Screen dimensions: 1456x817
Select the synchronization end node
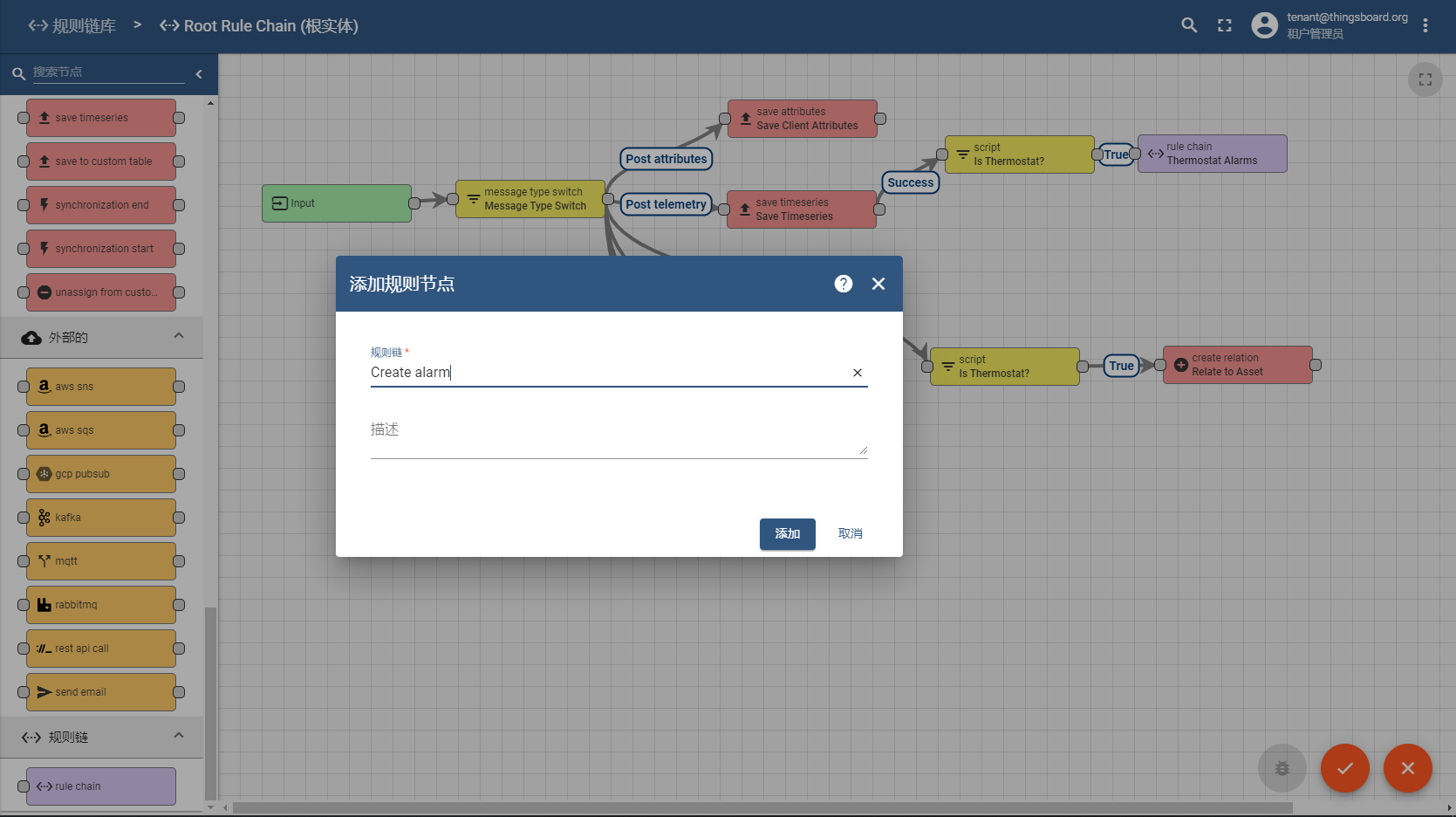click(101, 205)
